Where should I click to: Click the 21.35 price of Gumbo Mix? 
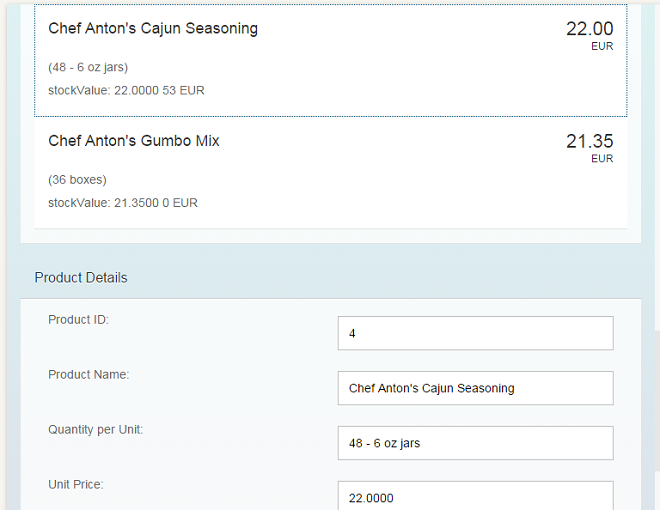tap(589, 141)
